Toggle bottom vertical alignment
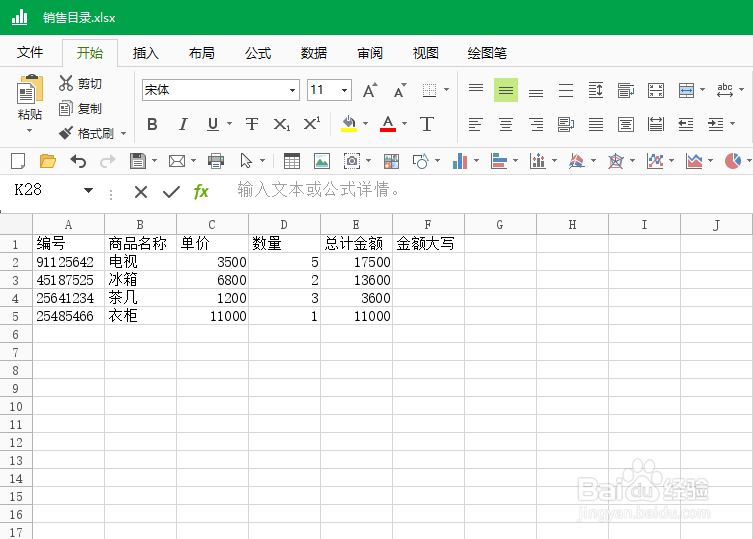753x539 pixels. (x=536, y=90)
